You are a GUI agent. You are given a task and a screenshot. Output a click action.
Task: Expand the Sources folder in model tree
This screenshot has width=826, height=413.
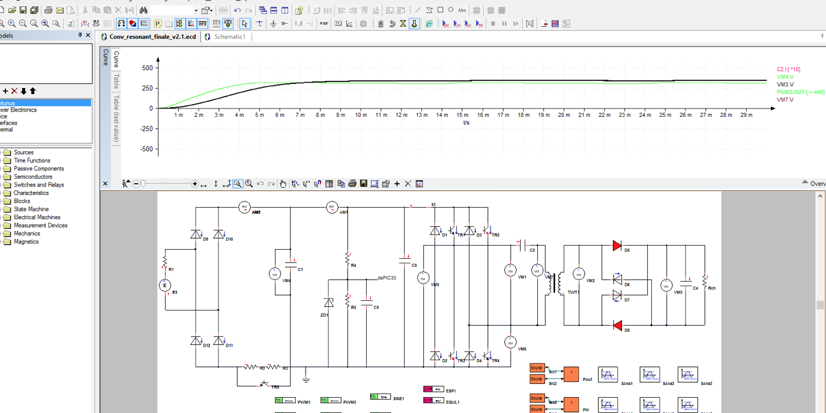[x=24, y=153]
